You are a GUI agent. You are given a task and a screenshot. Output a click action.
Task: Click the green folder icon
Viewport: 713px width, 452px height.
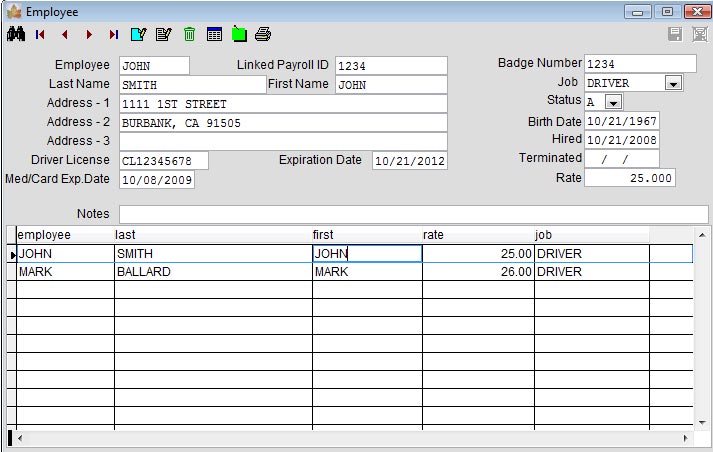(x=239, y=35)
